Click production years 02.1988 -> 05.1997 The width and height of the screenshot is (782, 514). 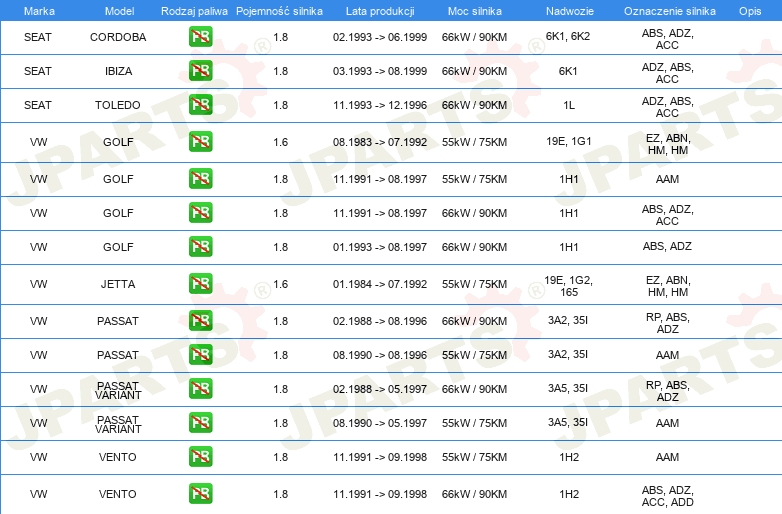tap(380, 389)
